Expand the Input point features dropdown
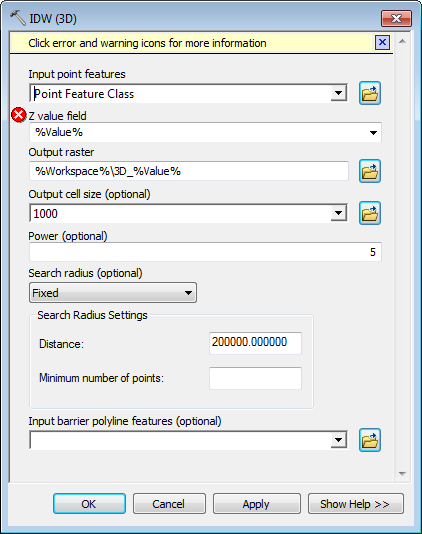Image resolution: width=422 pixels, height=534 pixels. (339, 93)
